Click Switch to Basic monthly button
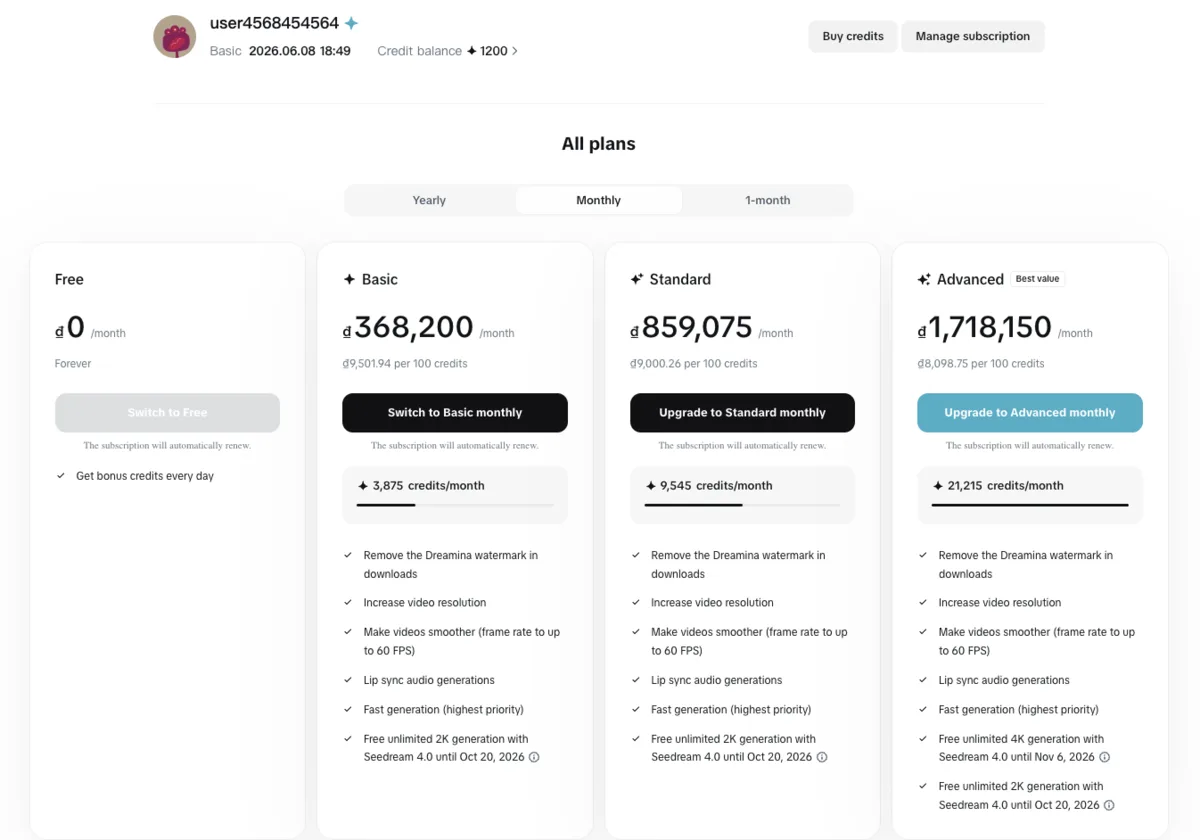1200x840 pixels. 455,412
